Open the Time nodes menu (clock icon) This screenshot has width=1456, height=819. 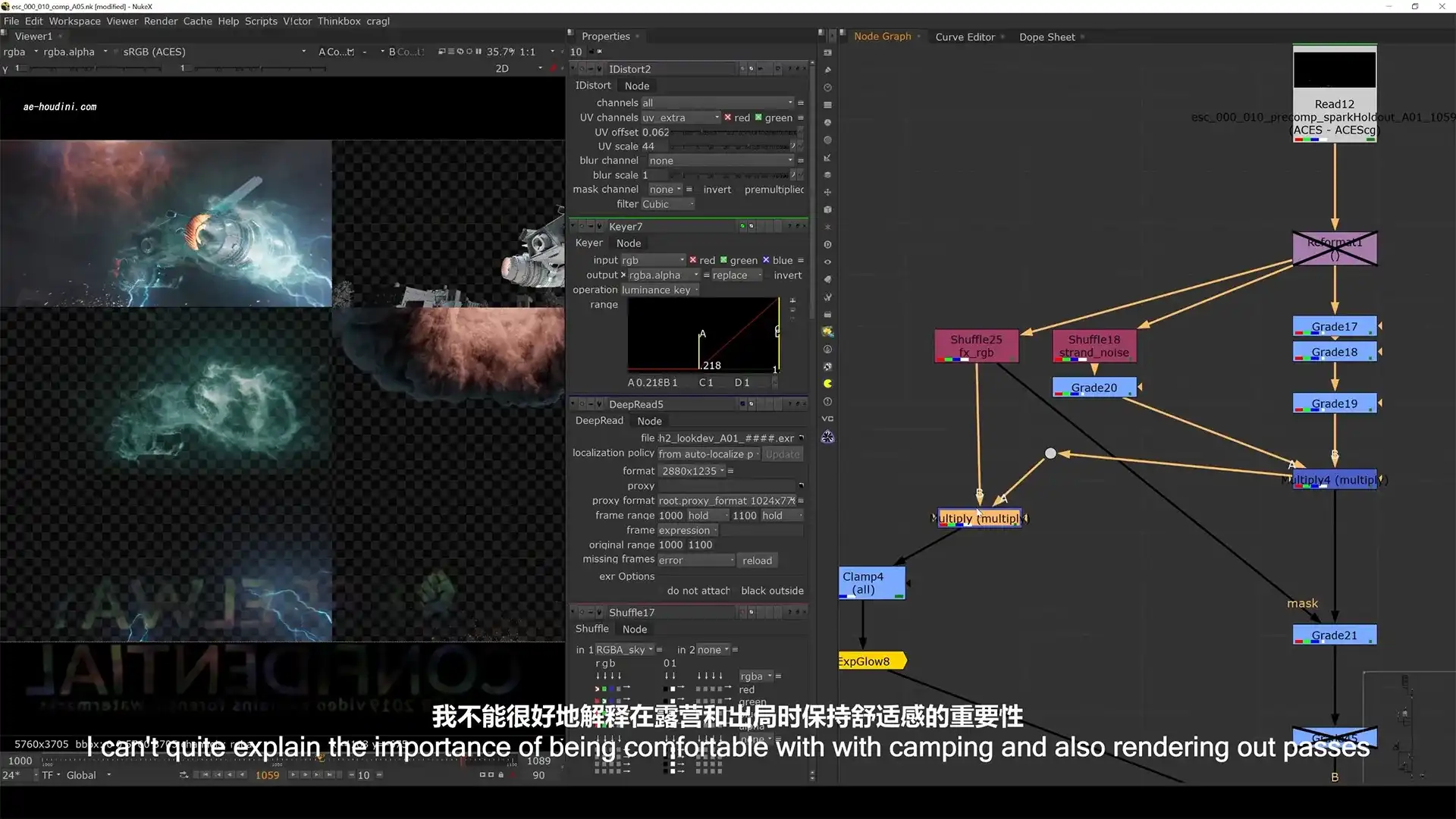(x=827, y=87)
